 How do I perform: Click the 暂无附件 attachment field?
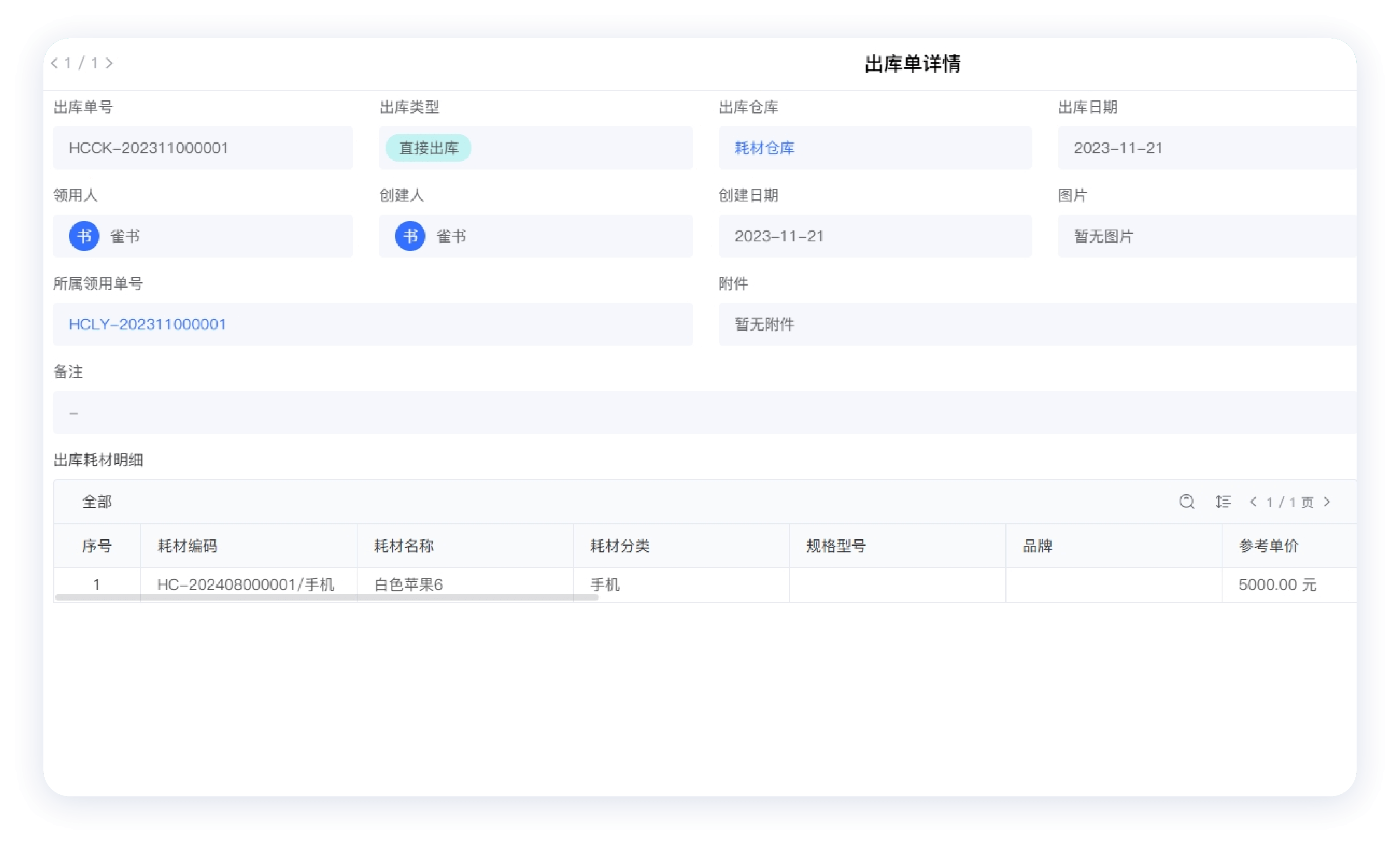click(1038, 324)
